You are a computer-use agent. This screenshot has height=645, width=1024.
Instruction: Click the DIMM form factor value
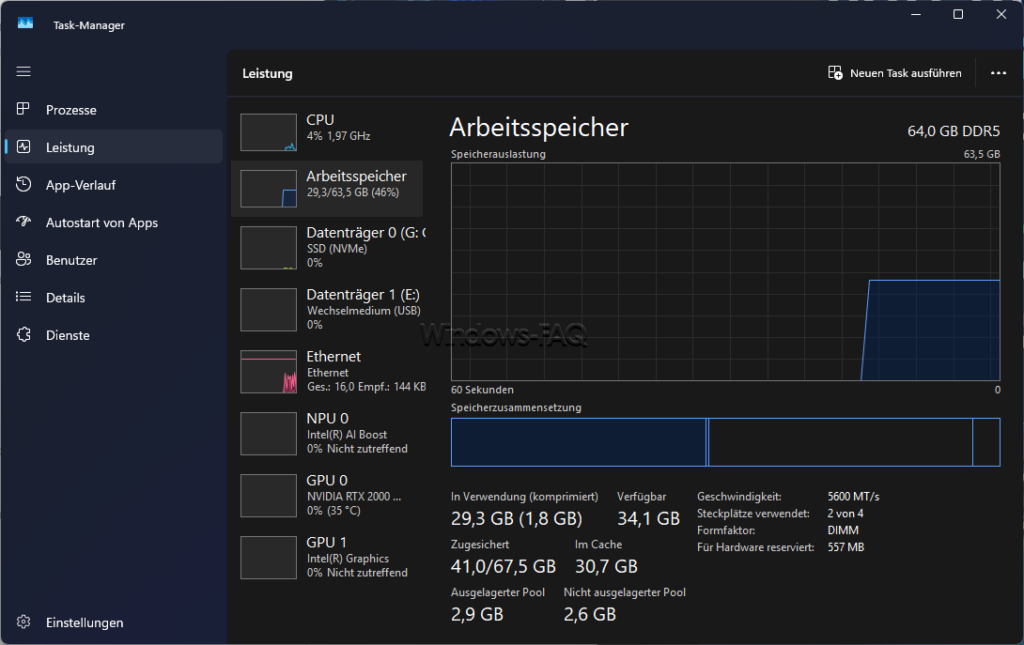pos(843,531)
